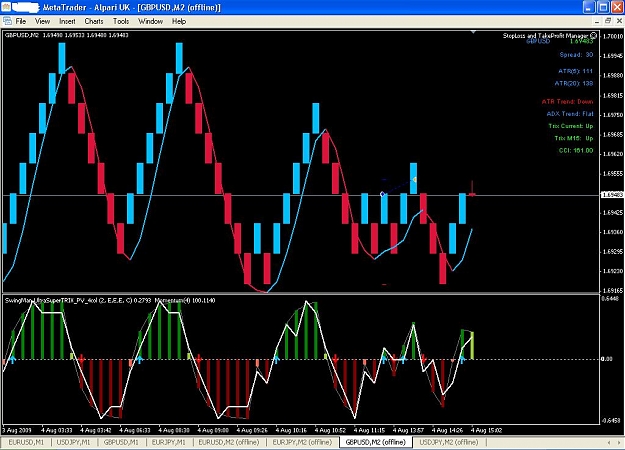Click the SwingMan UltraSuperTRIX indicator label
Screen dimensions: 625x450
pos(78,300)
